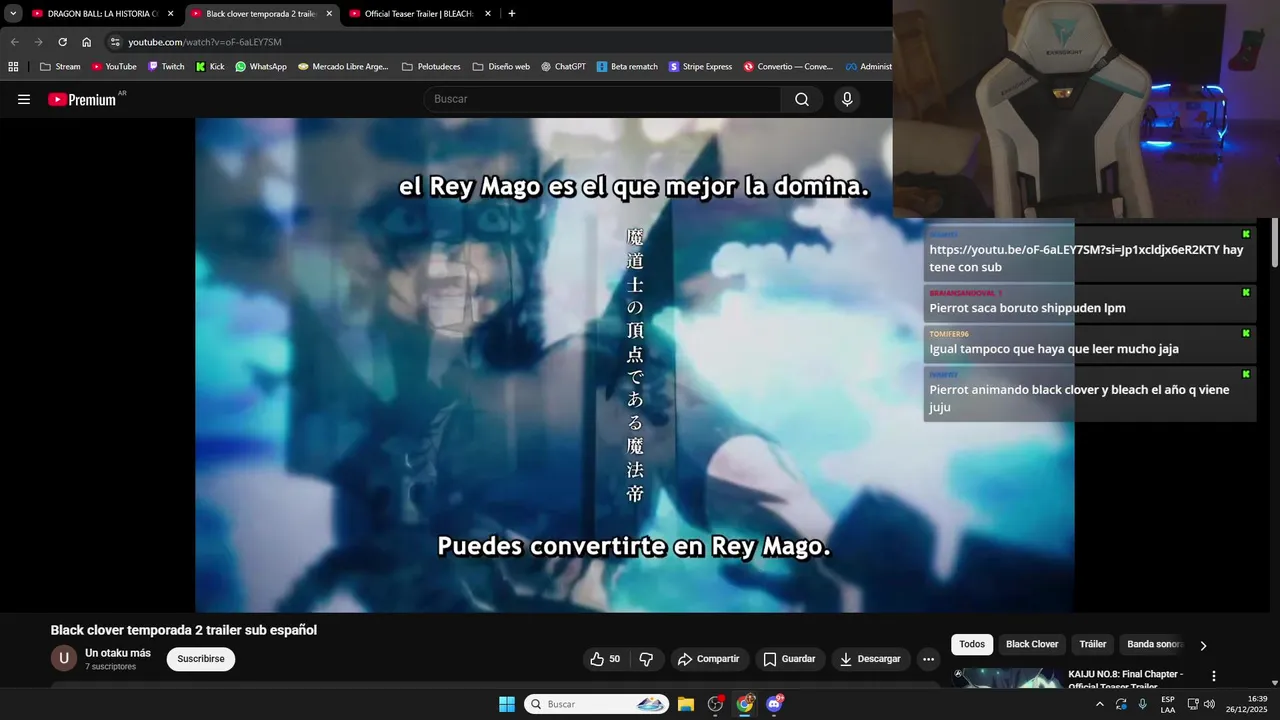Open volume control in system tray
This screenshot has height=720, width=1280.
click(x=1209, y=704)
